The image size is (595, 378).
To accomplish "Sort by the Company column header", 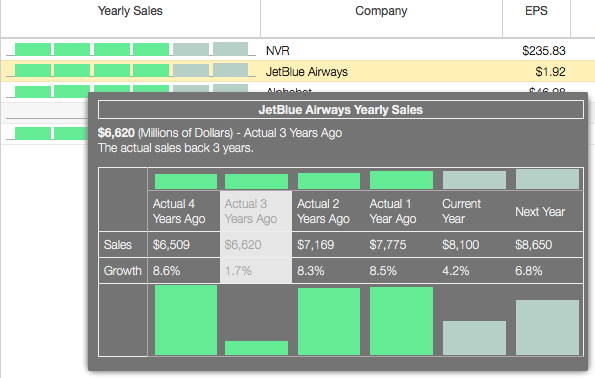I will [381, 11].
